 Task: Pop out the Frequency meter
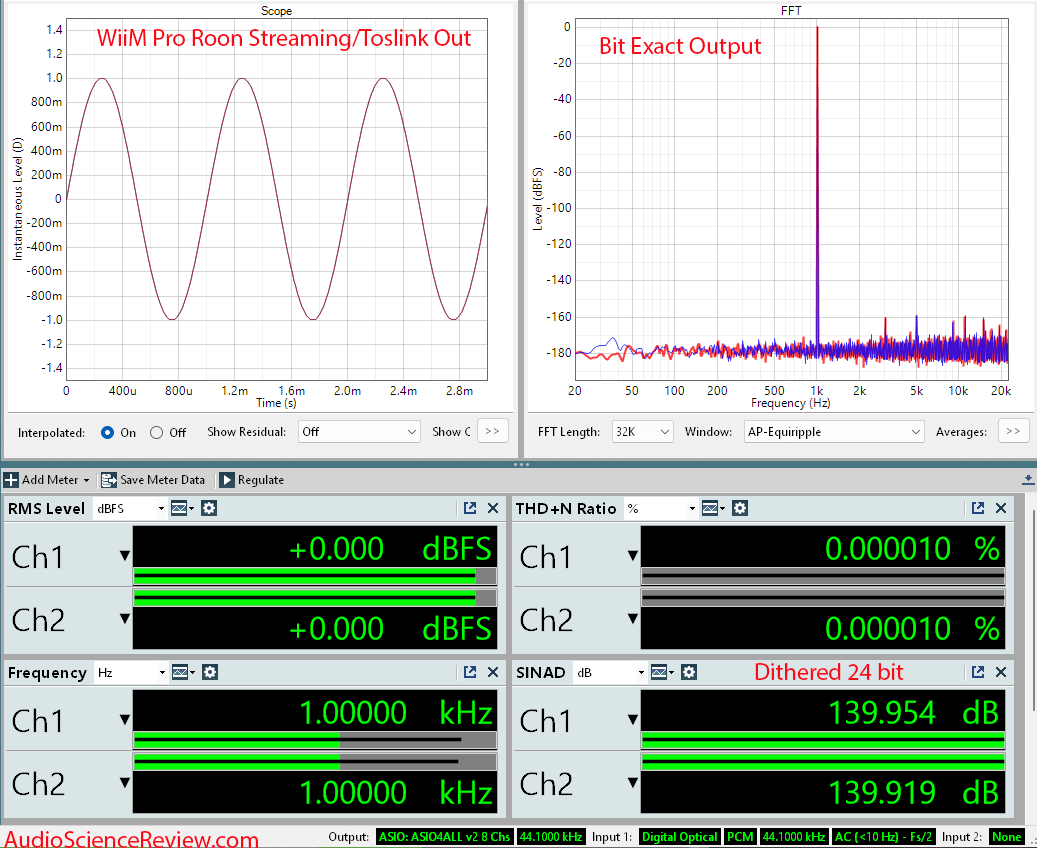tap(470, 672)
